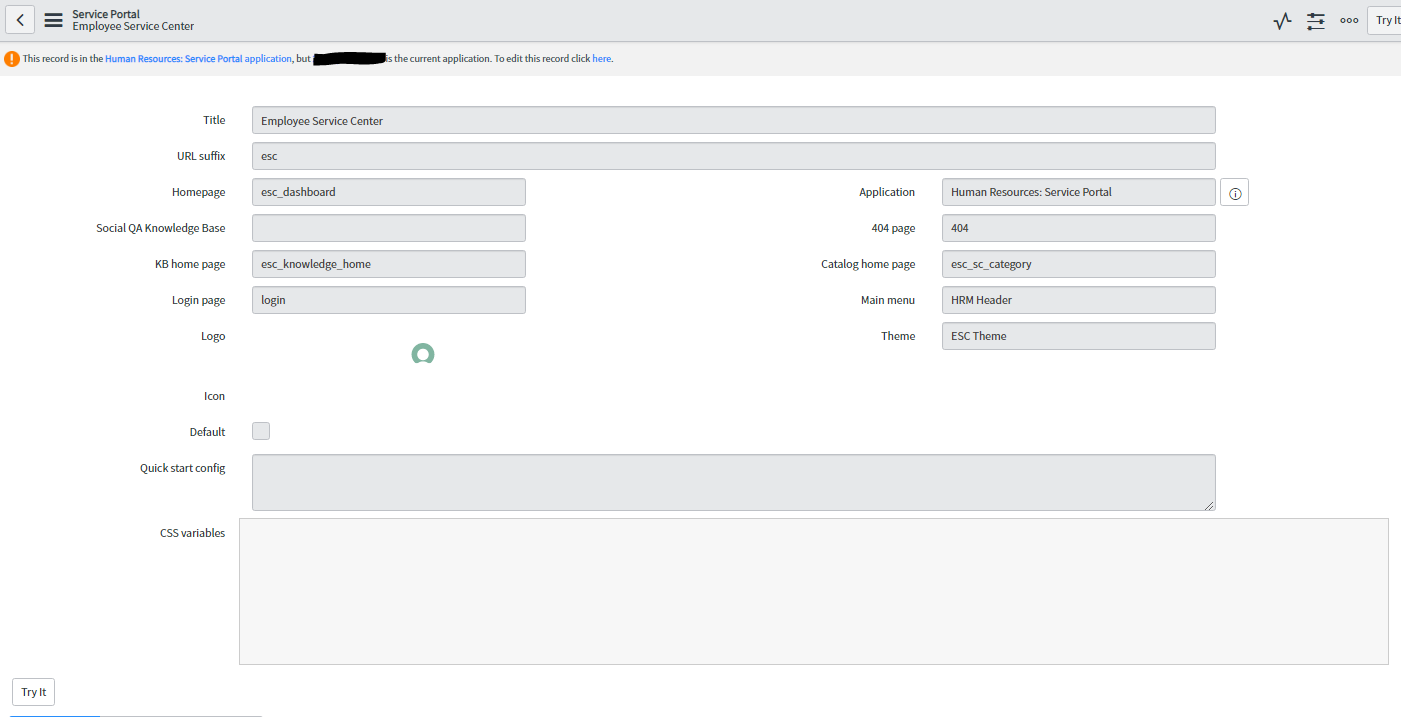Click the 404 page label
This screenshot has height=717, width=1401.
[x=893, y=228]
